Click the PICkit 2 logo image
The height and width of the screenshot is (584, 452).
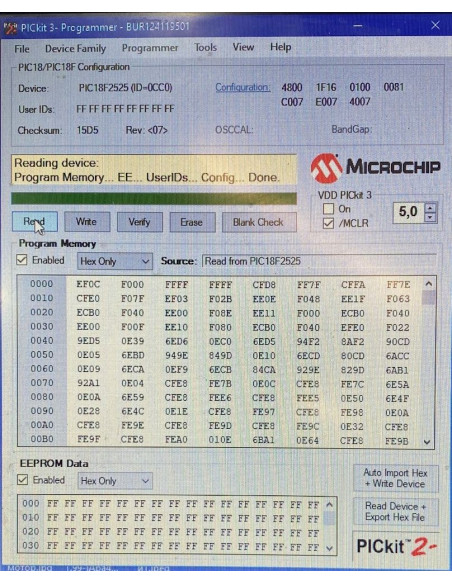tap(396, 546)
